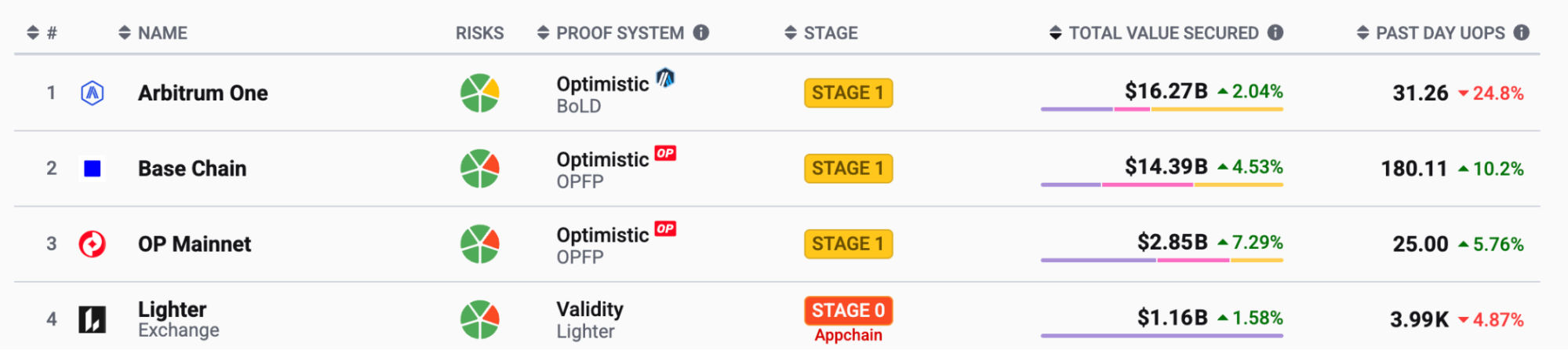Open the OP Mainnet project link
The height and width of the screenshot is (350, 1568).
[x=195, y=244]
